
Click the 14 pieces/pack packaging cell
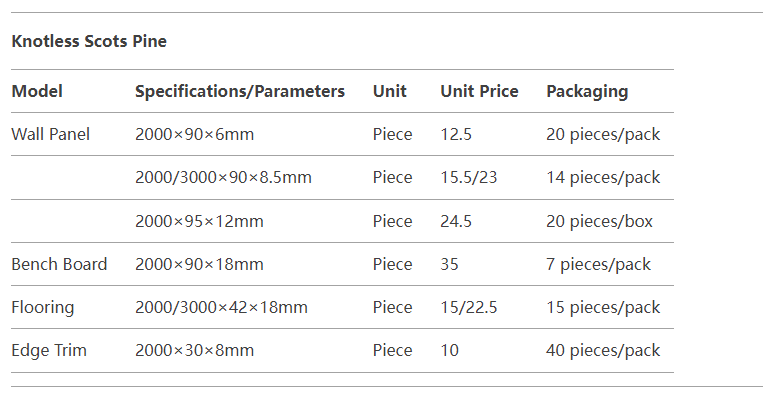(x=603, y=178)
